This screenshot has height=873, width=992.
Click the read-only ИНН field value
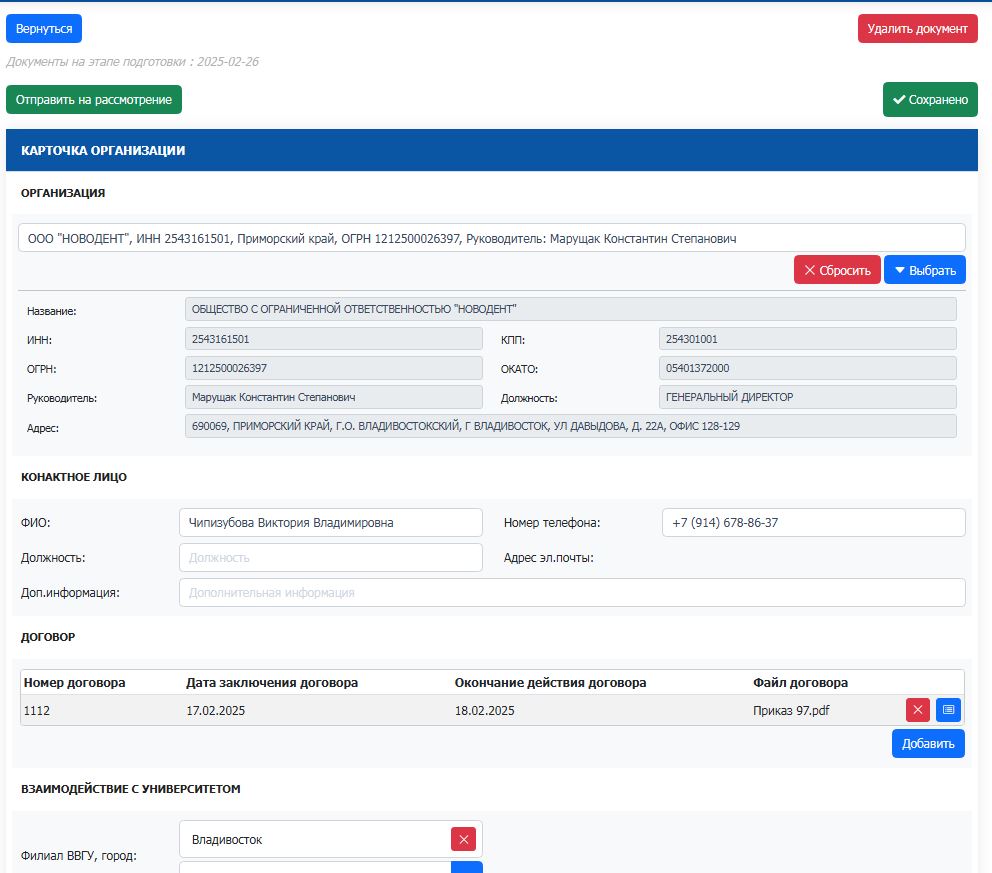(333, 339)
